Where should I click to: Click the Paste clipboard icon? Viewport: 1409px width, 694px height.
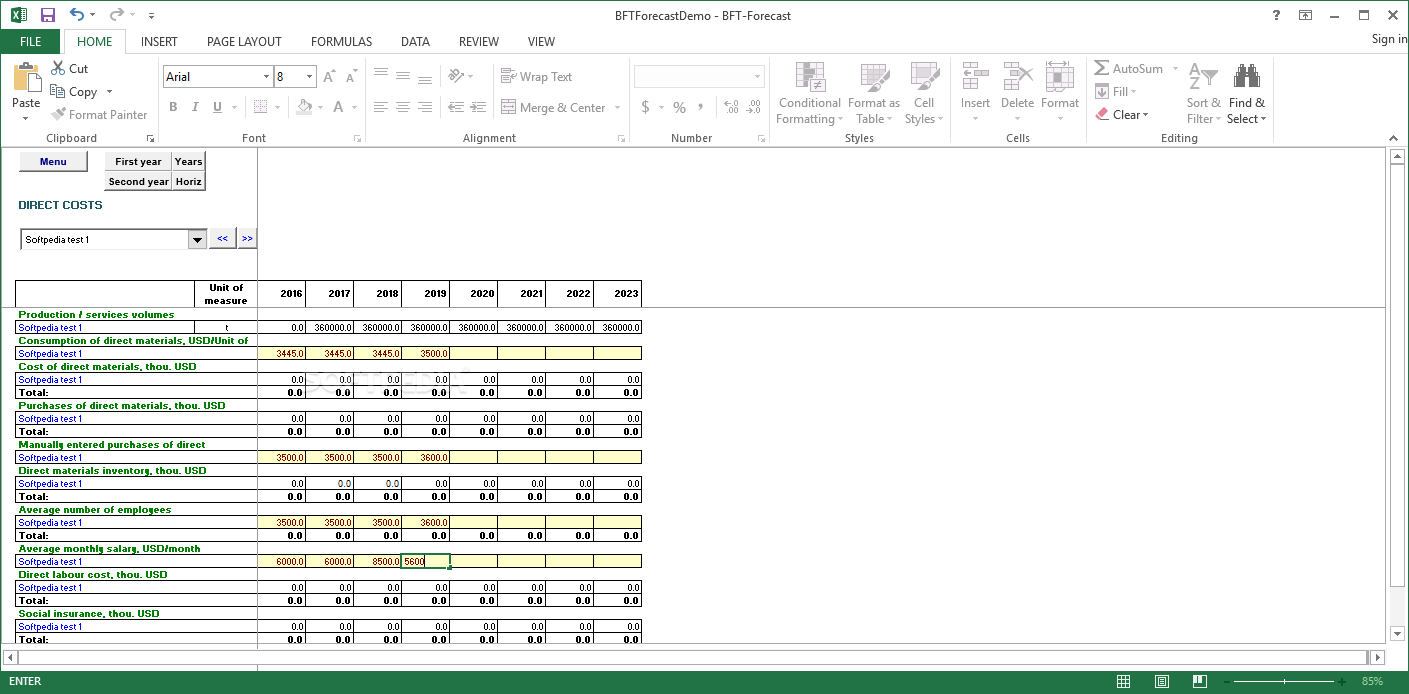tap(27, 77)
